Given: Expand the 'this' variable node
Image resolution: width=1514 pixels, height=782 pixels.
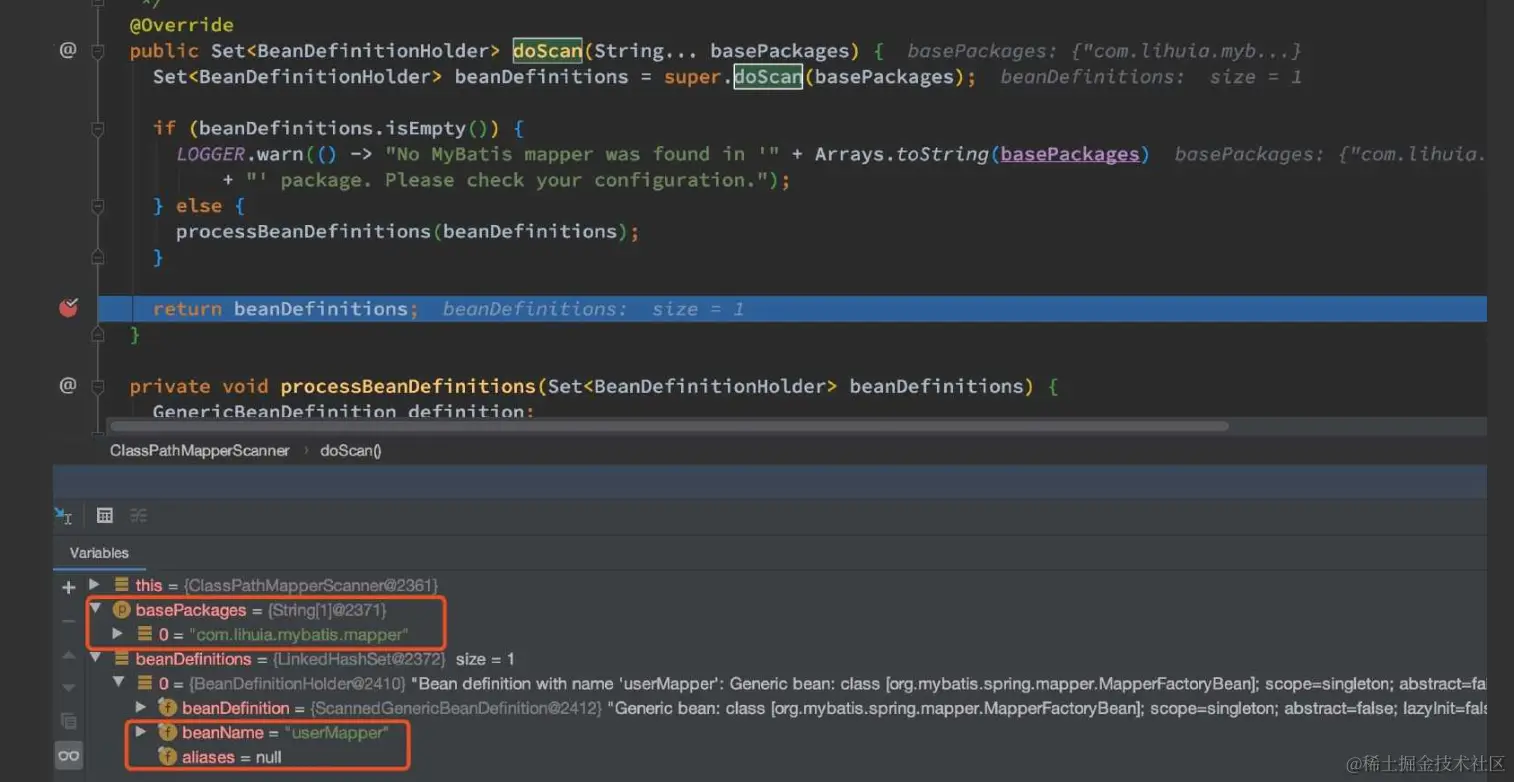Looking at the screenshot, I should [95, 585].
